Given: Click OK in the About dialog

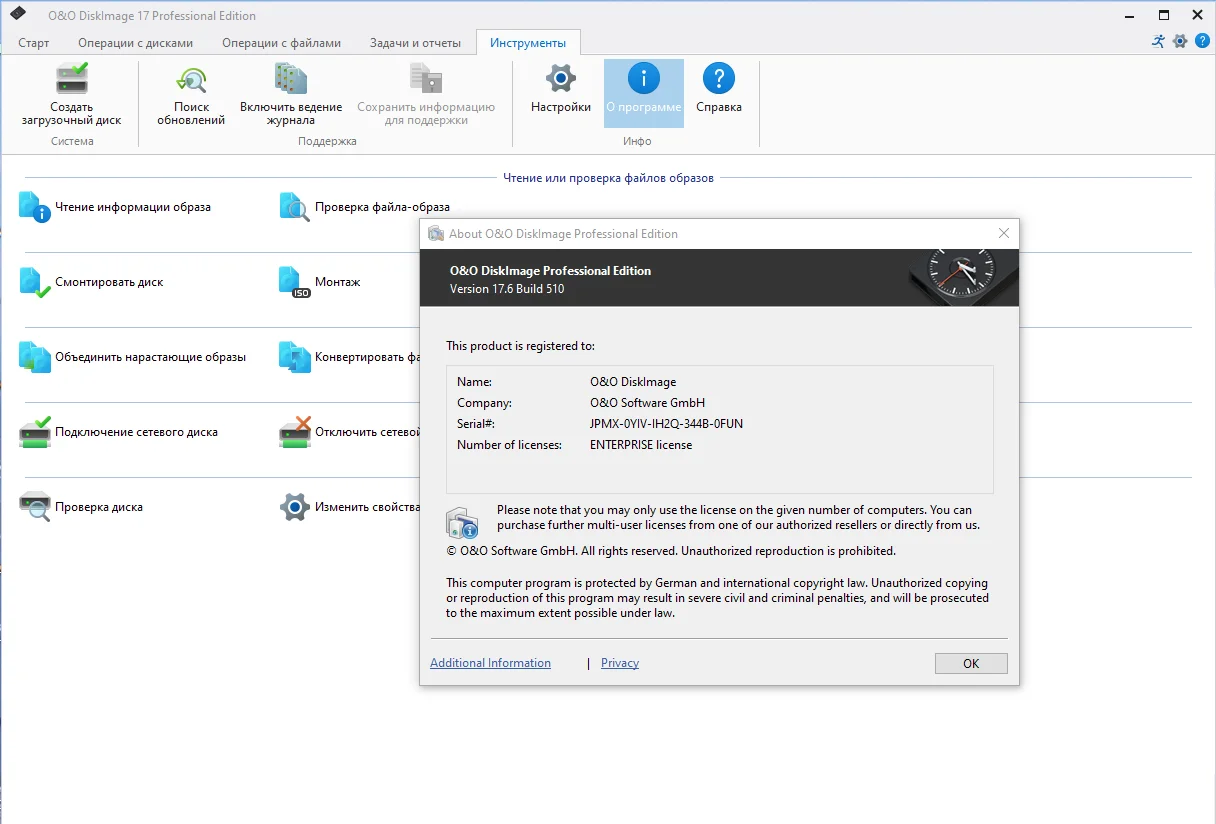Looking at the screenshot, I should [971, 663].
